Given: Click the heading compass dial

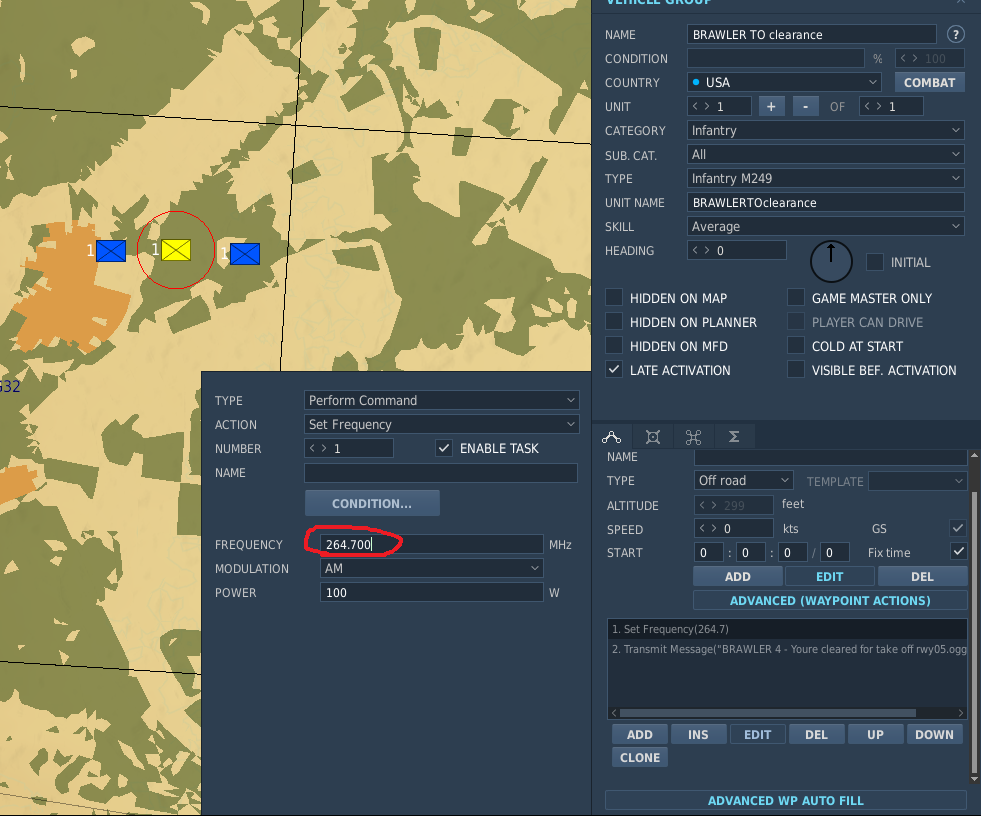Looking at the screenshot, I should pyautogui.click(x=831, y=262).
